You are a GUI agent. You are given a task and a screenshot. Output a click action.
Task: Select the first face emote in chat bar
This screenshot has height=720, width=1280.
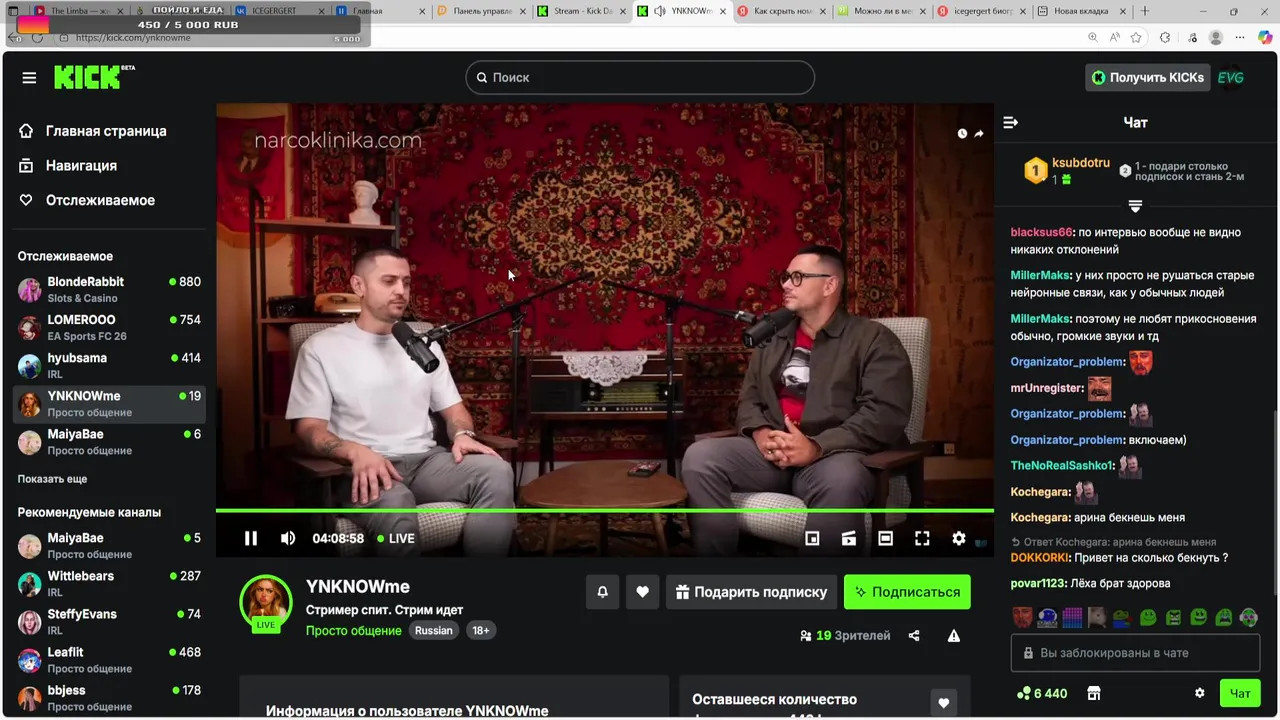point(1022,618)
